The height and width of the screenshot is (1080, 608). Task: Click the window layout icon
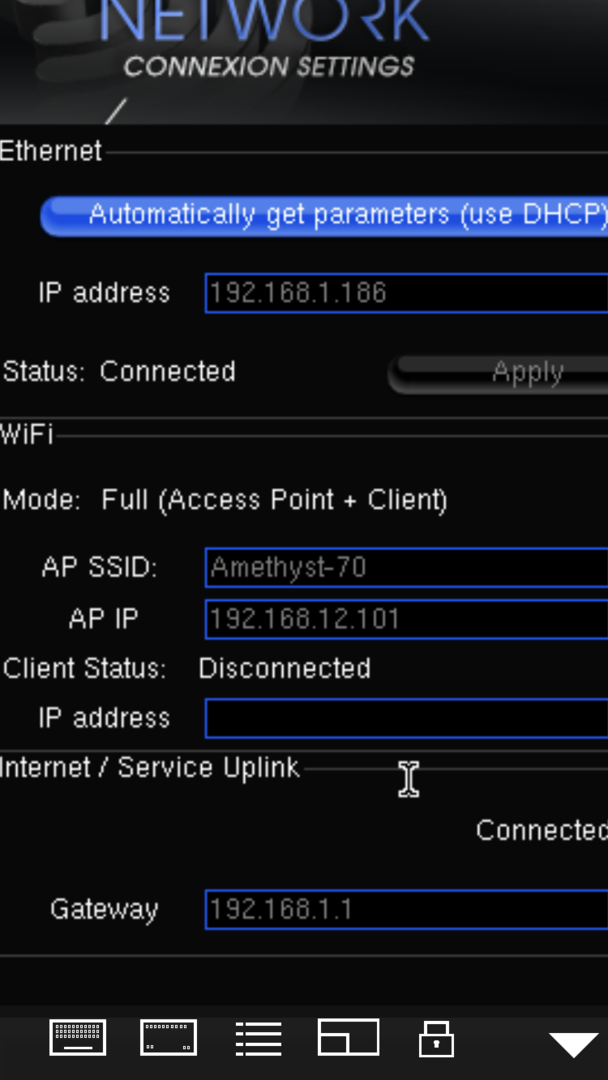[x=348, y=1037]
